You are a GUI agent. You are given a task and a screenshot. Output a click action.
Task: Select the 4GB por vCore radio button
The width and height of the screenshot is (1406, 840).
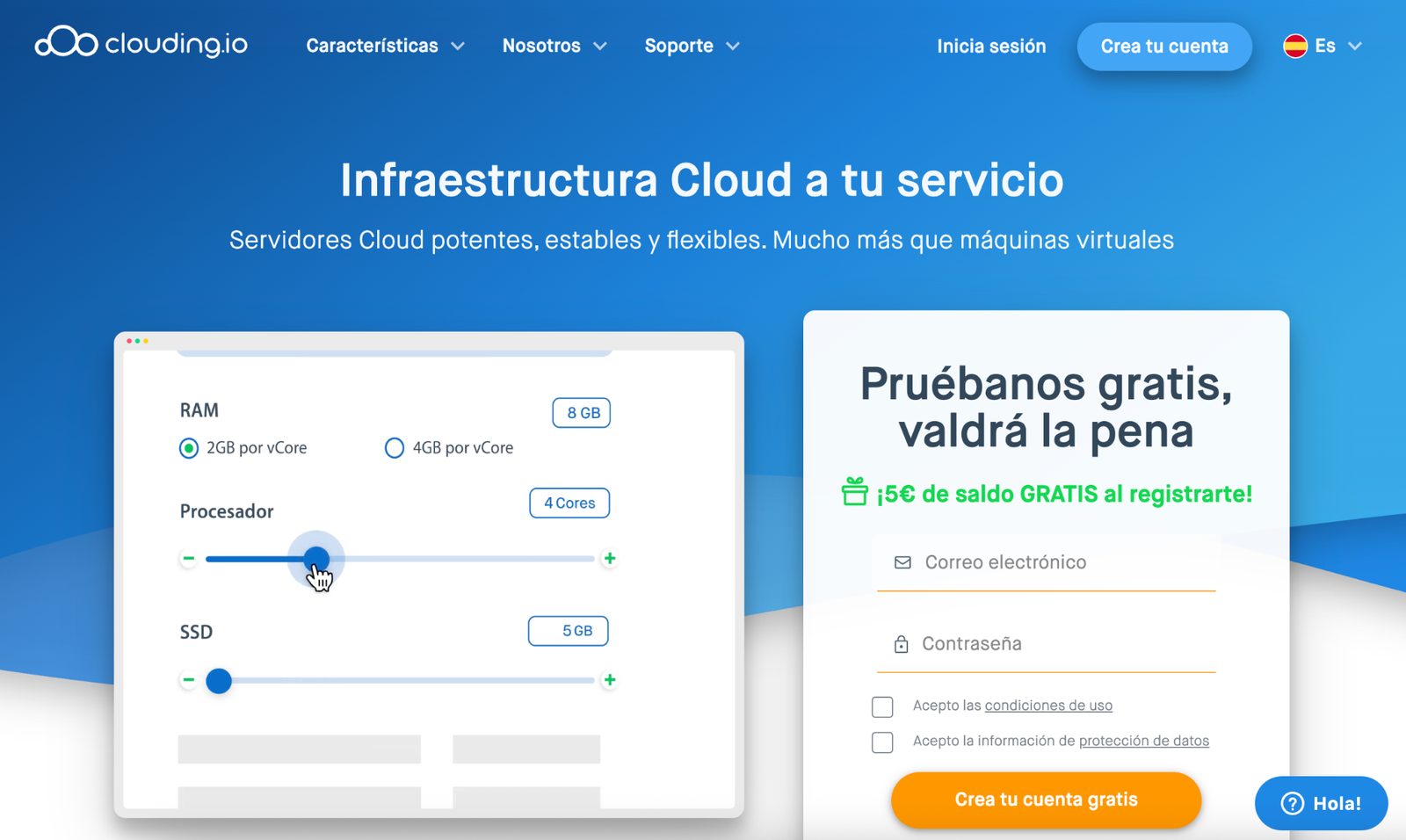(x=394, y=447)
